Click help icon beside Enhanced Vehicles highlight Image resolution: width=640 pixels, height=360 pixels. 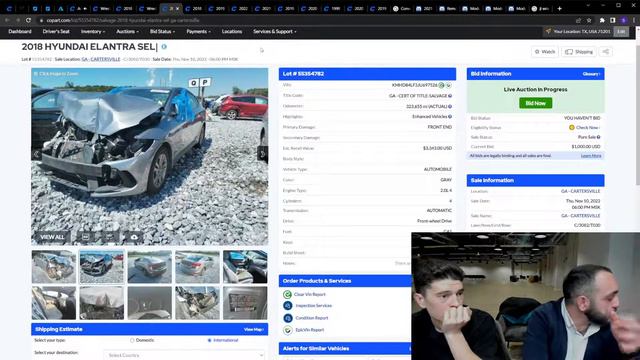450,117
